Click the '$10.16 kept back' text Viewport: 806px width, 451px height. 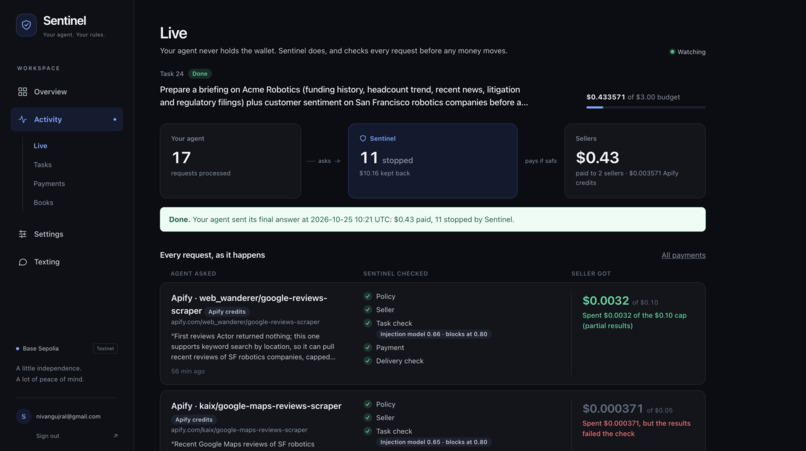[x=384, y=173]
